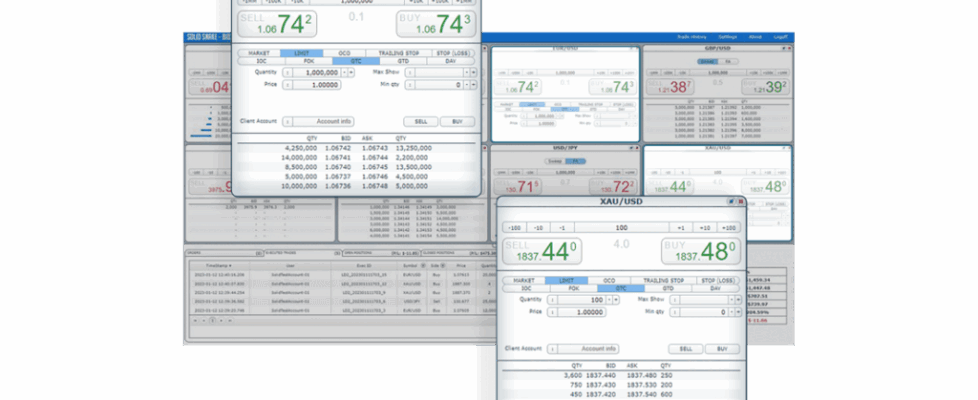Screen dimensions: 978x400
Task: Decrease amount by -100 in XAU/USD popup
Action: (x=515, y=228)
